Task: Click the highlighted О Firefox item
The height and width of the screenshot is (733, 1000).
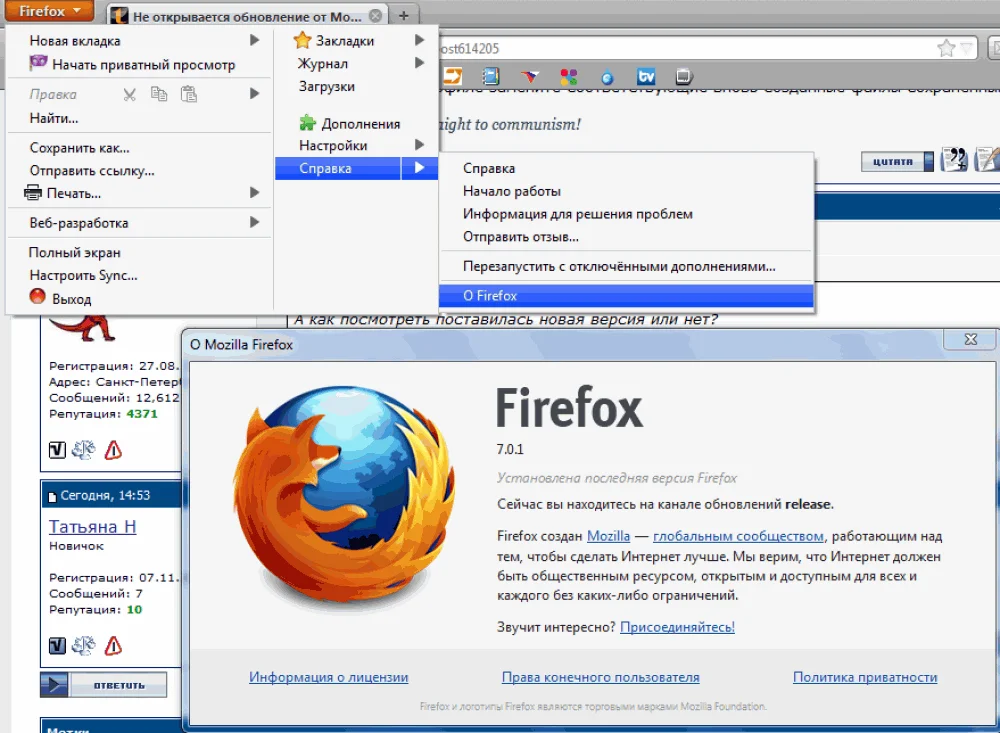Action: pyautogui.click(x=626, y=296)
